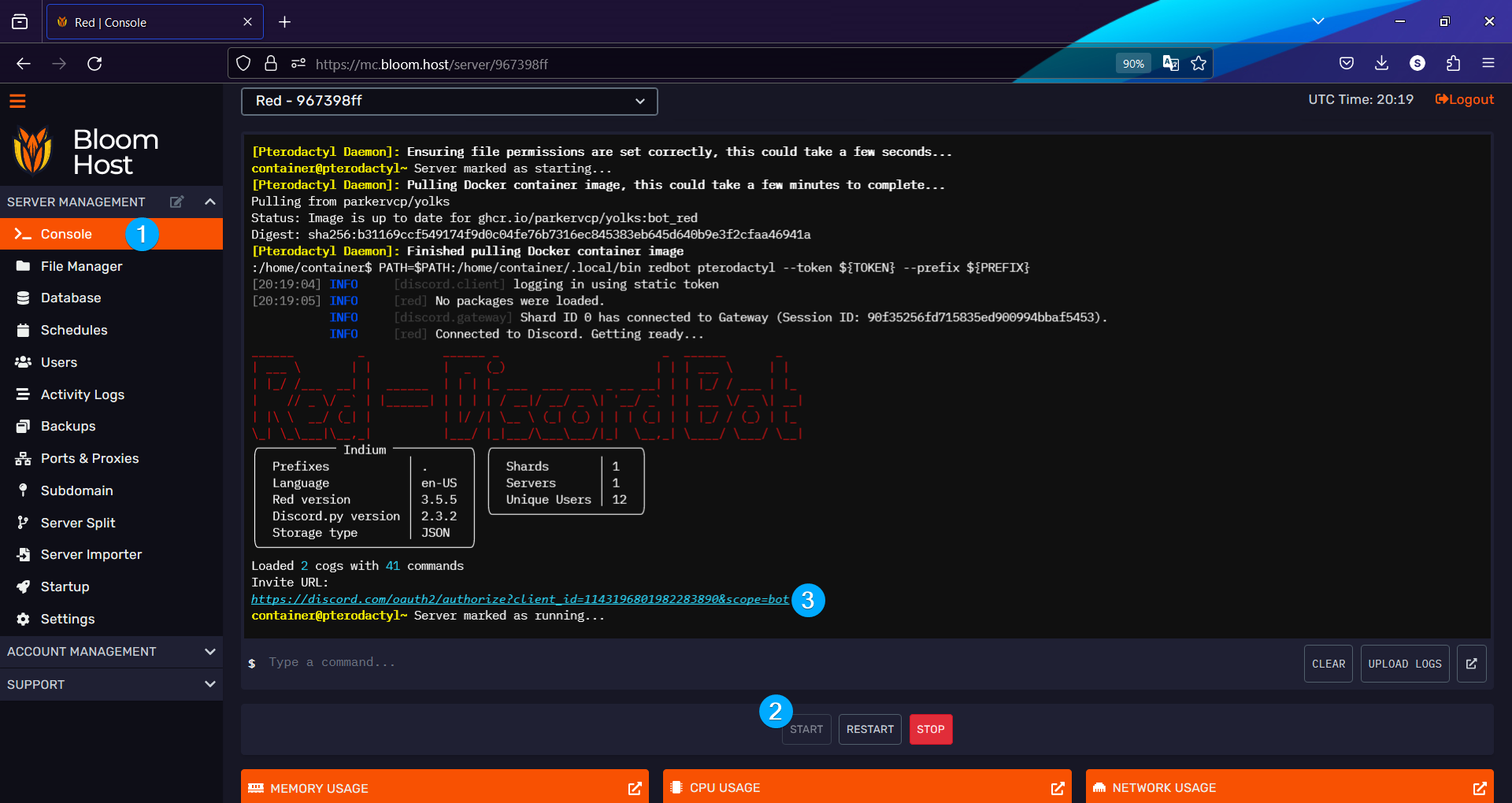Pop out the Memory Usage graph
The height and width of the screenshot is (803, 1512).
click(x=635, y=788)
